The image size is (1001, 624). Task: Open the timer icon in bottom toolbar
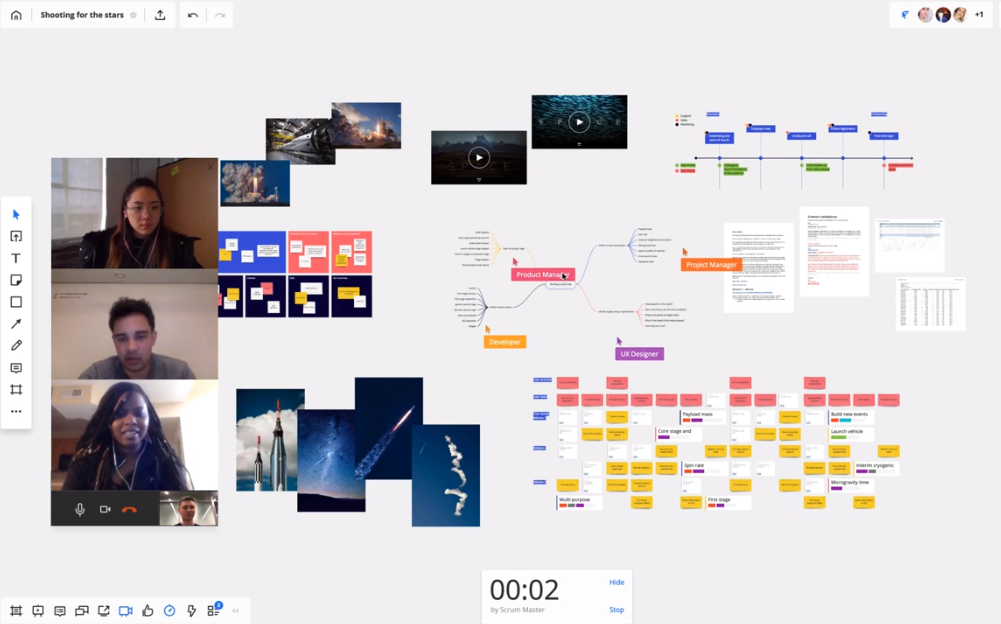tap(169, 611)
